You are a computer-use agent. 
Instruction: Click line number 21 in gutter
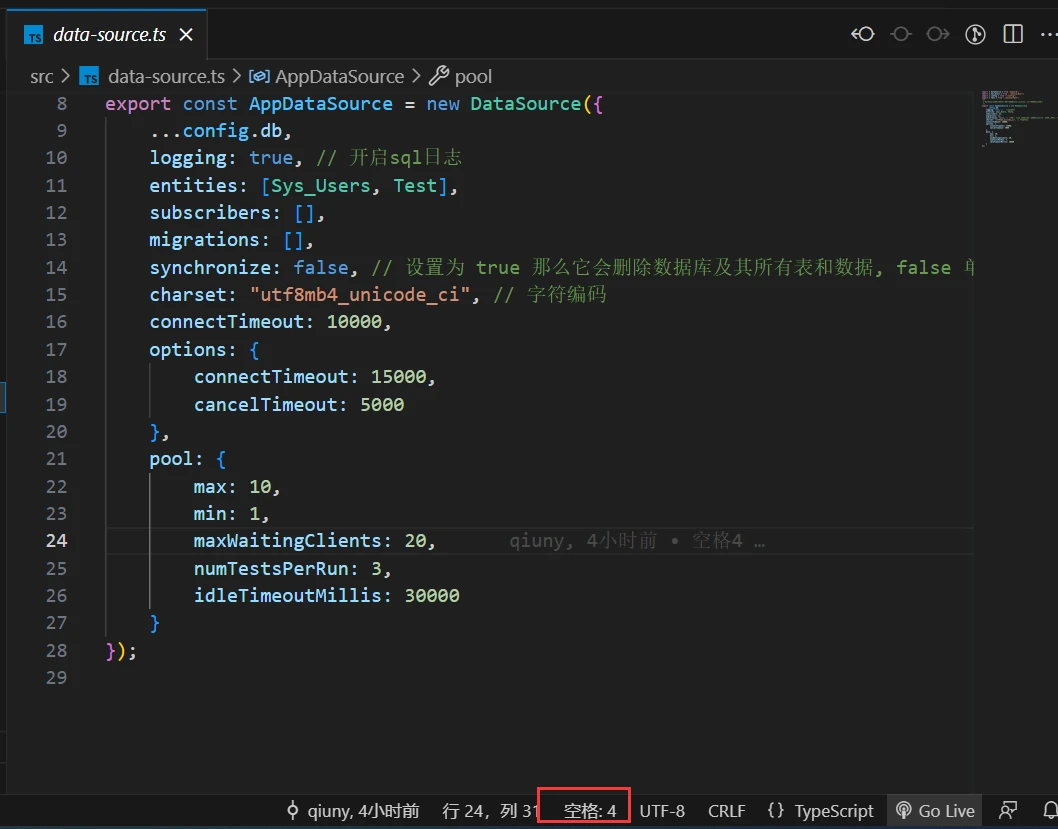pos(56,459)
